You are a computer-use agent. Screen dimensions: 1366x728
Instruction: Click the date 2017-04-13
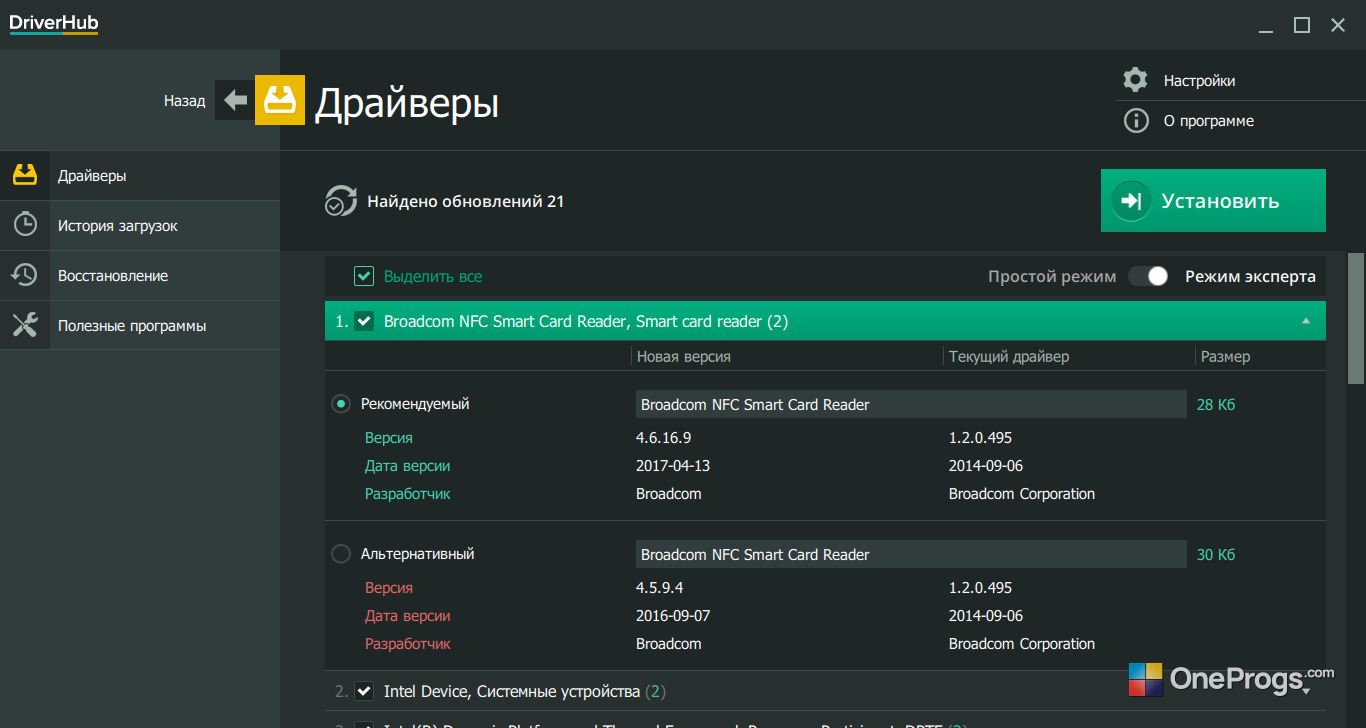click(673, 466)
